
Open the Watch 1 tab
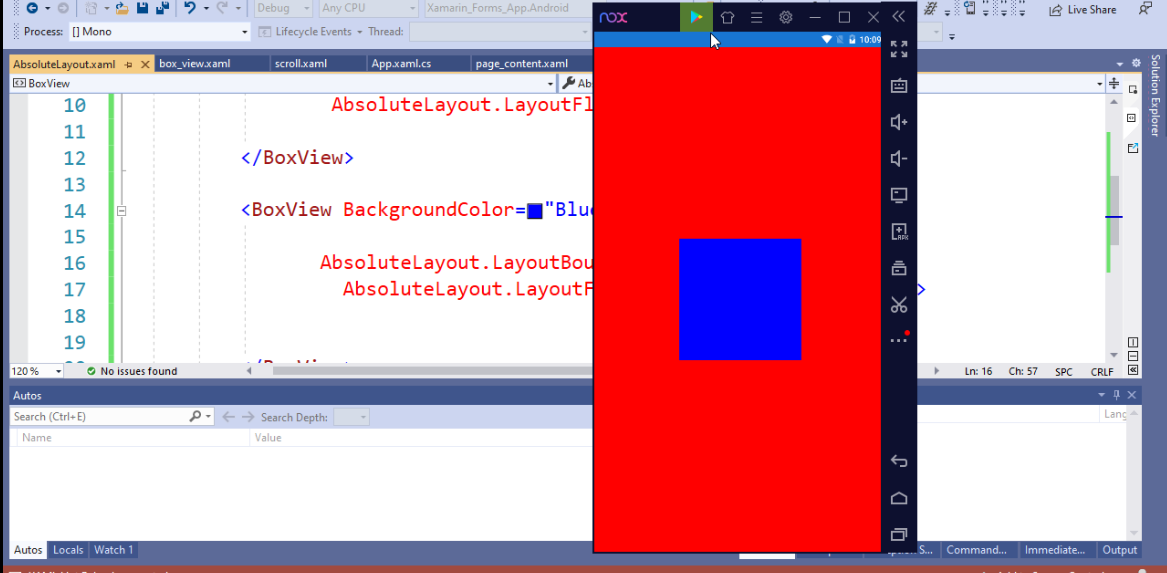113,550
